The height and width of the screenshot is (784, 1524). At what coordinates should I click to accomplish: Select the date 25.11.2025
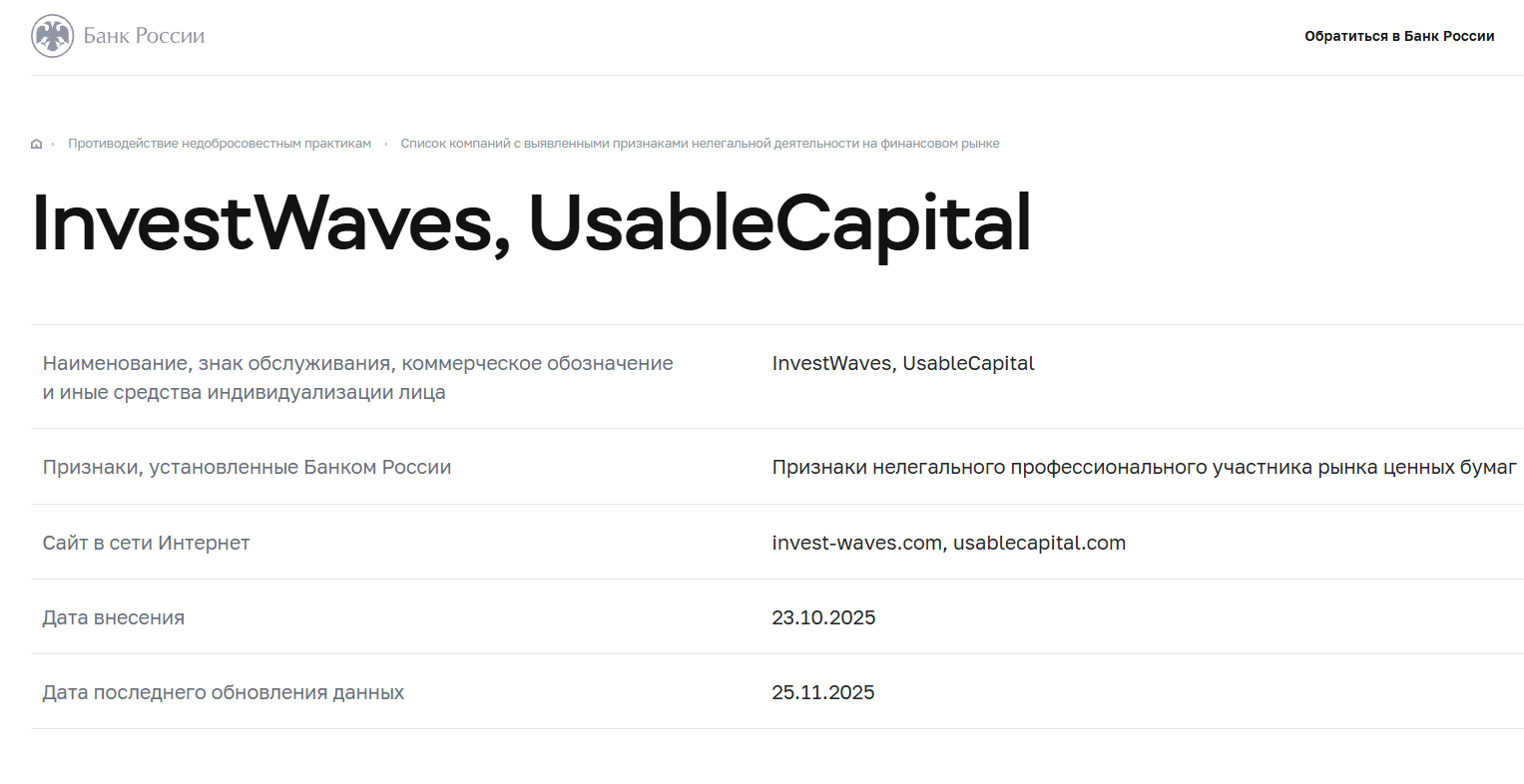pos(822,692)
